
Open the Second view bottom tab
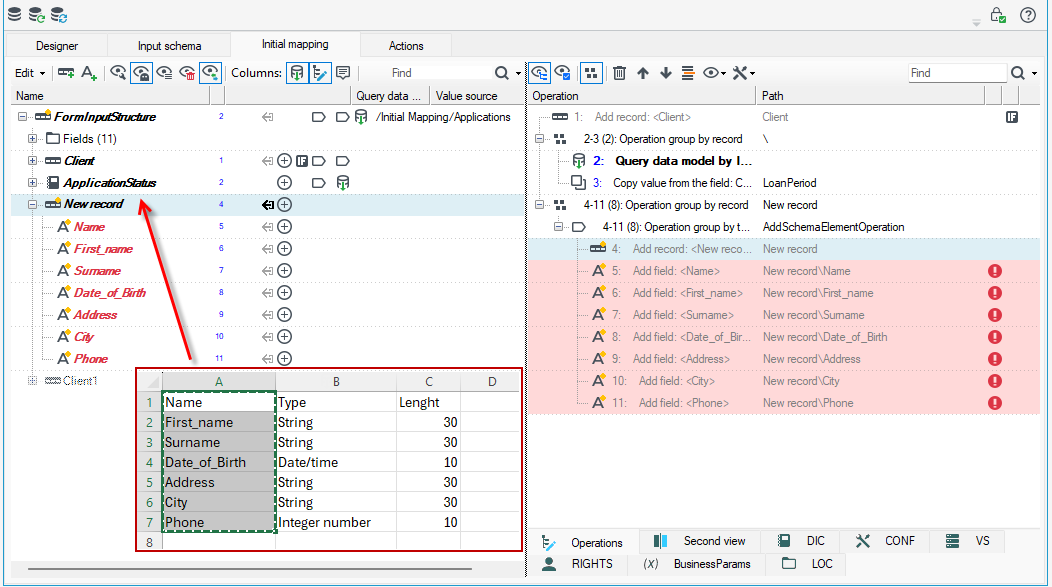point(700,541)
